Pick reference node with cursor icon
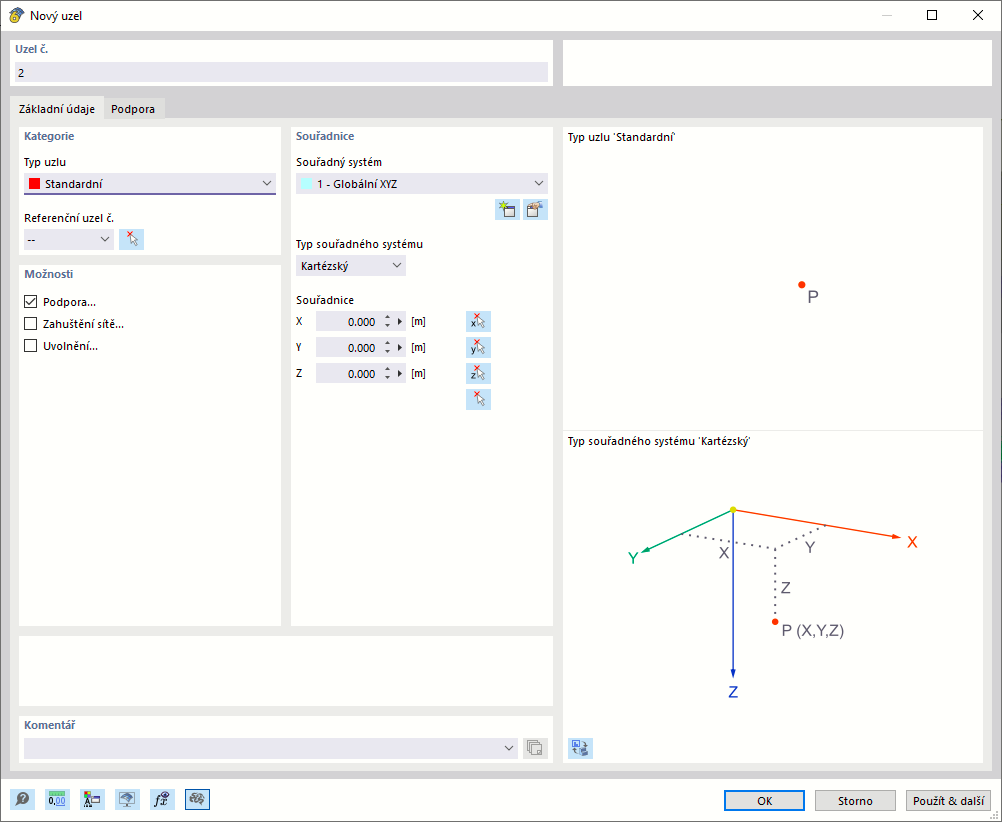1002x822 pixels. [x=132, y=239]
